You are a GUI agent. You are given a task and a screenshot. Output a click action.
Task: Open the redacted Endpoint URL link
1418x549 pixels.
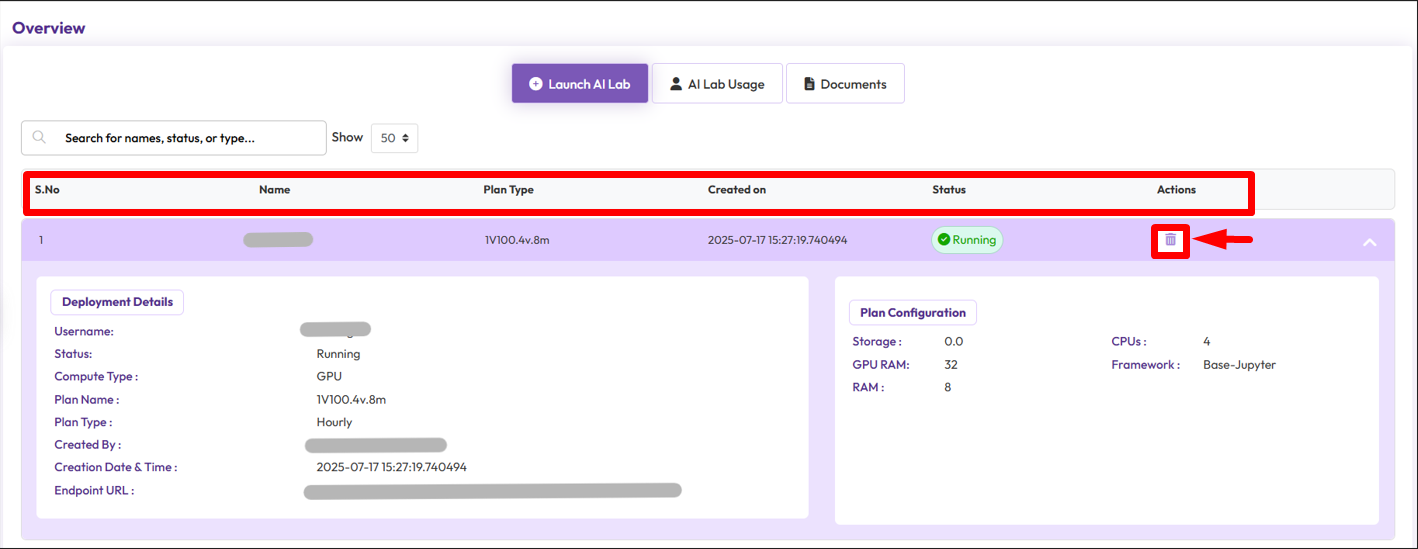coord(492,491)
